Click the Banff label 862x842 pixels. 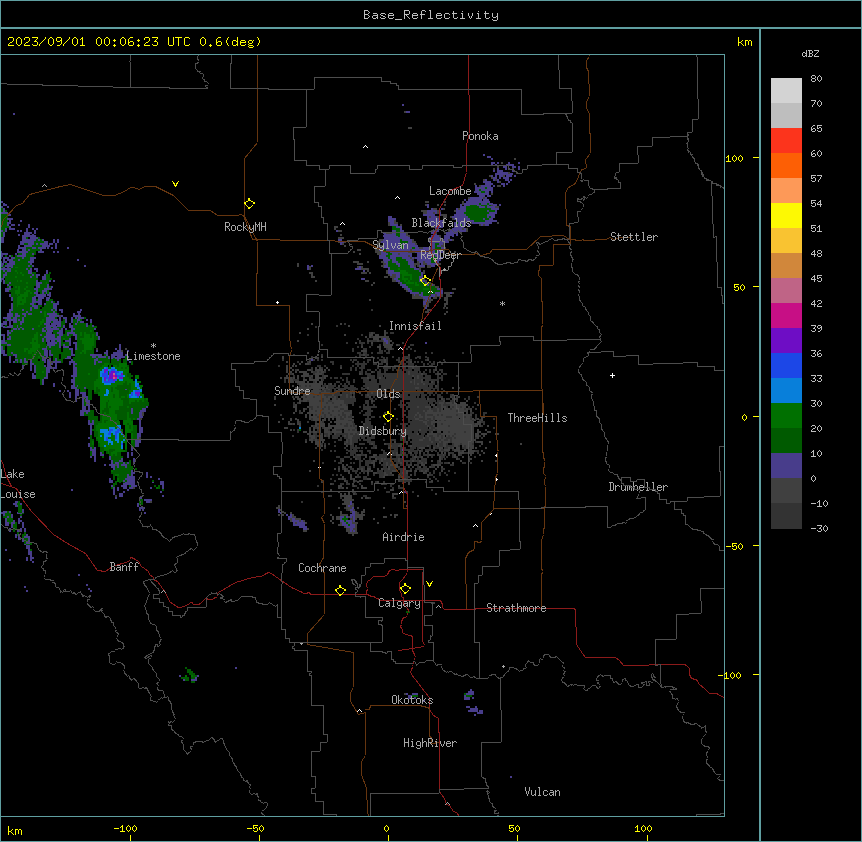tap(124, 567)
